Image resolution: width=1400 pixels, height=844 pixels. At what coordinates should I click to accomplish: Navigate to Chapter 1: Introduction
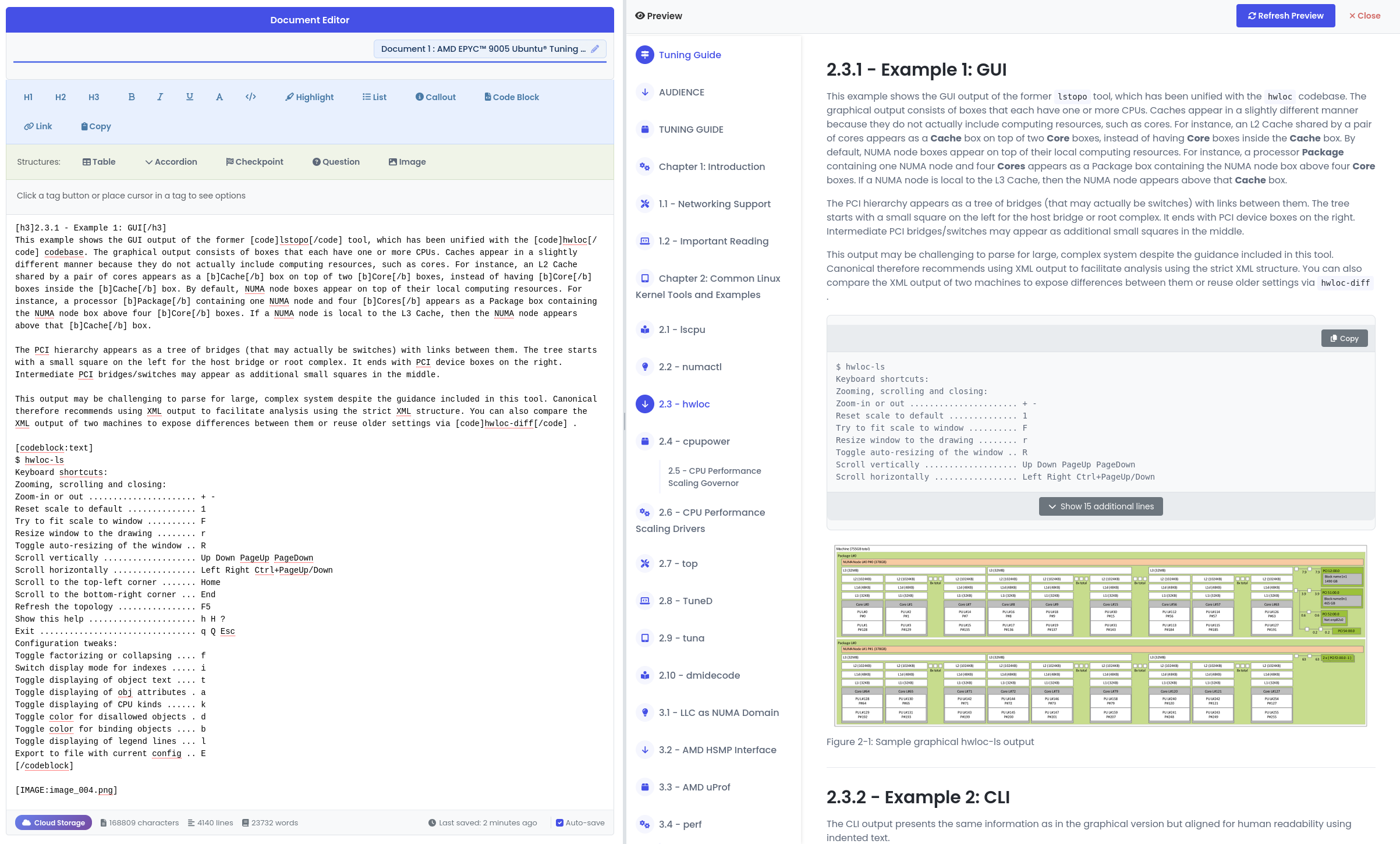(711, 166)
